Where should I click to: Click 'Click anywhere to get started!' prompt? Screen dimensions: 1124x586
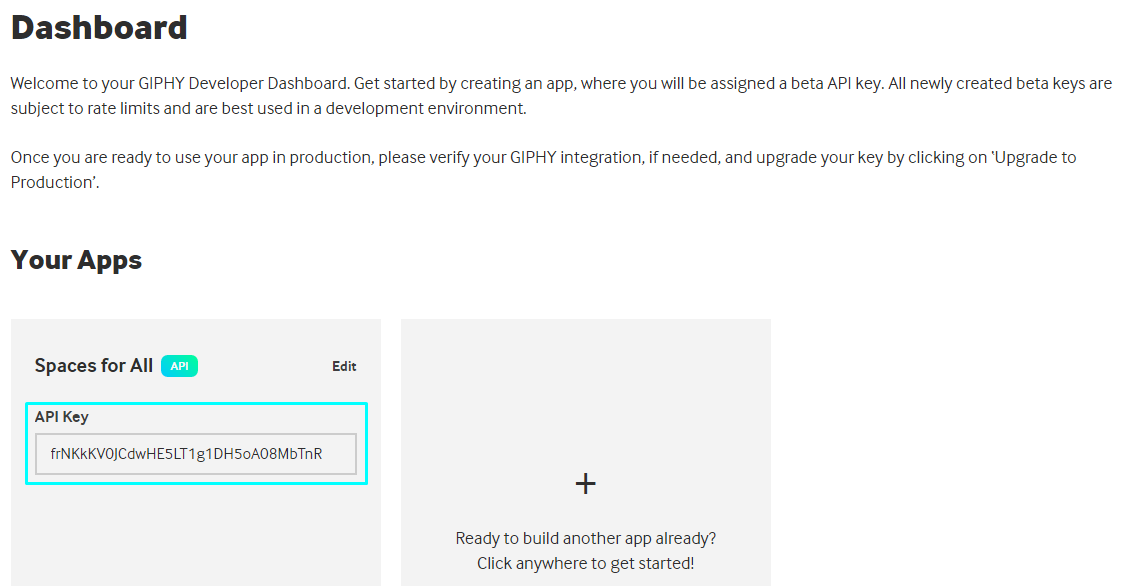point(585,562)
